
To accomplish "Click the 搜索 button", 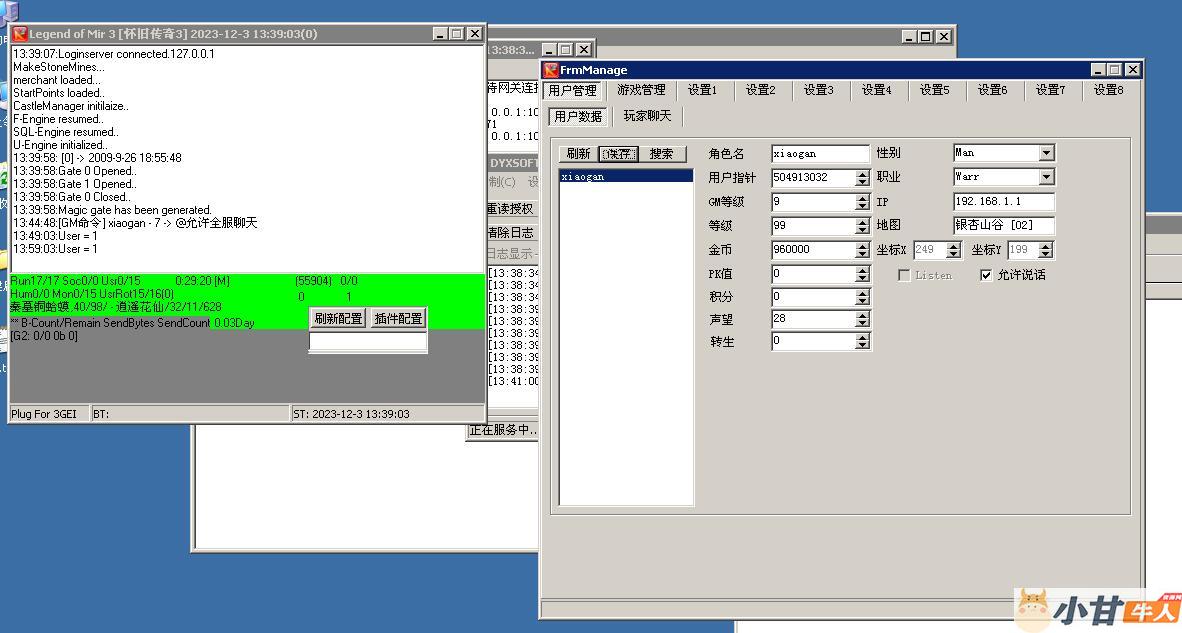I will tap(661, 154).
